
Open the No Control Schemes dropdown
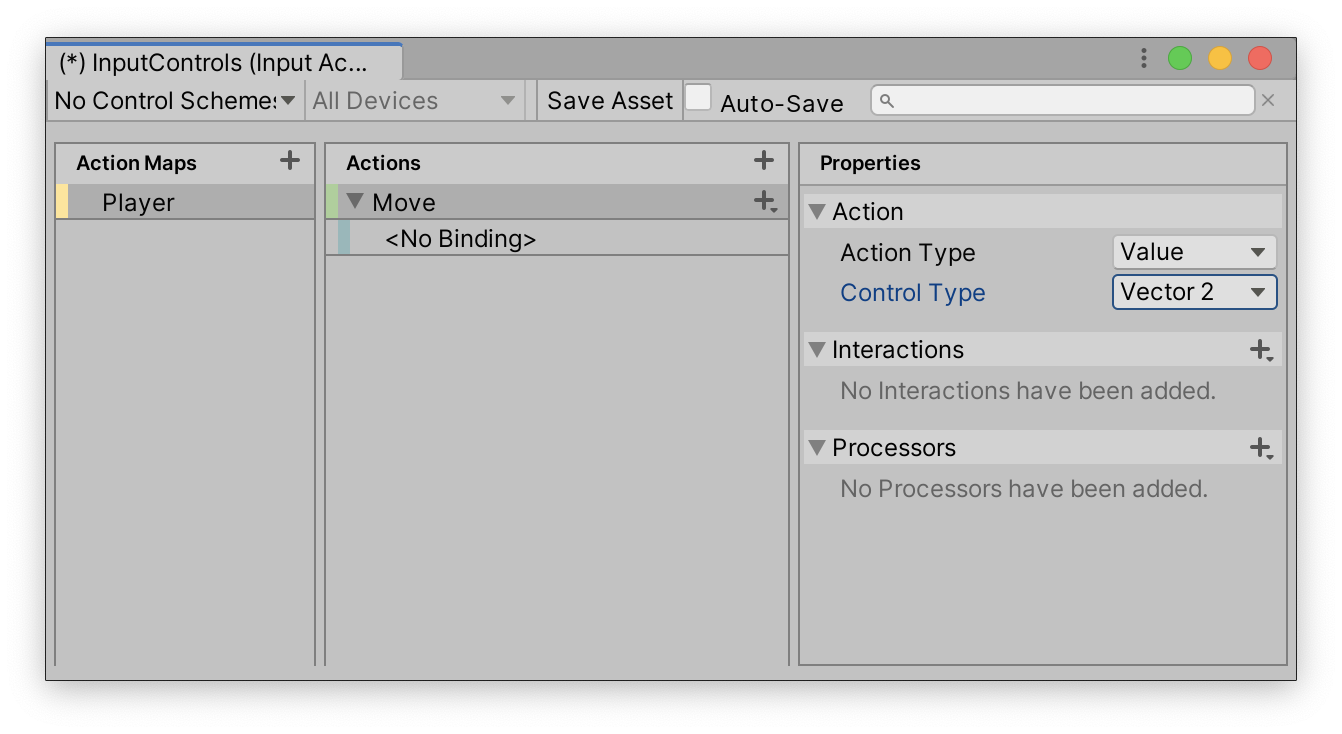[175, 101]
